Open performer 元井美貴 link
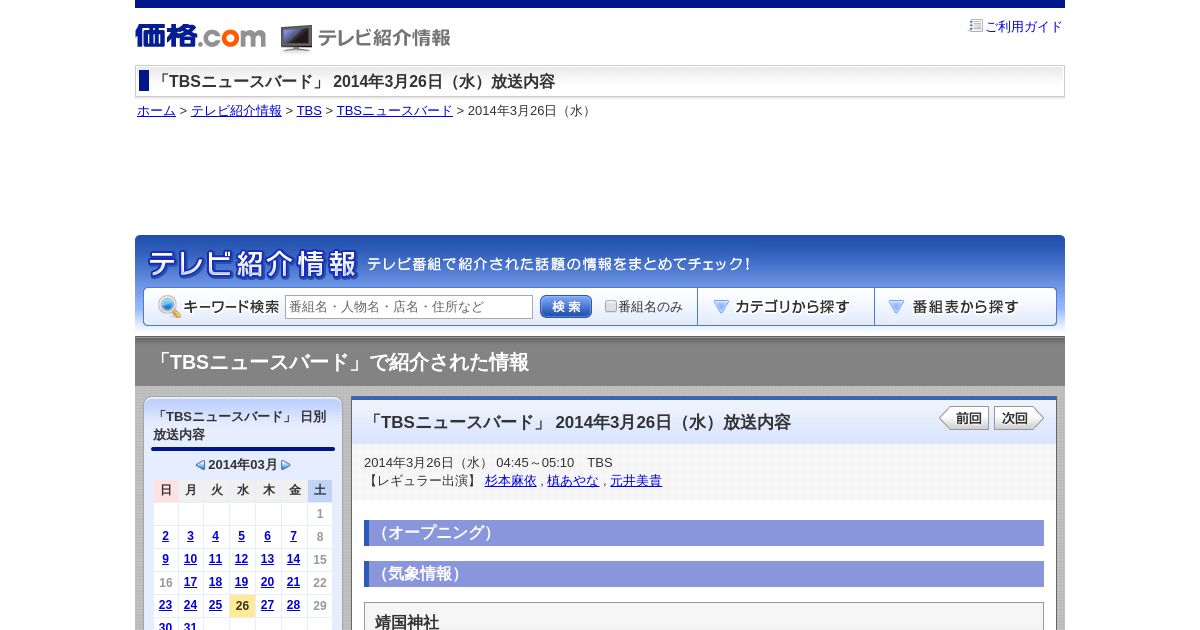The width and height of the screenshot is (1200, 630). (636, 481)
